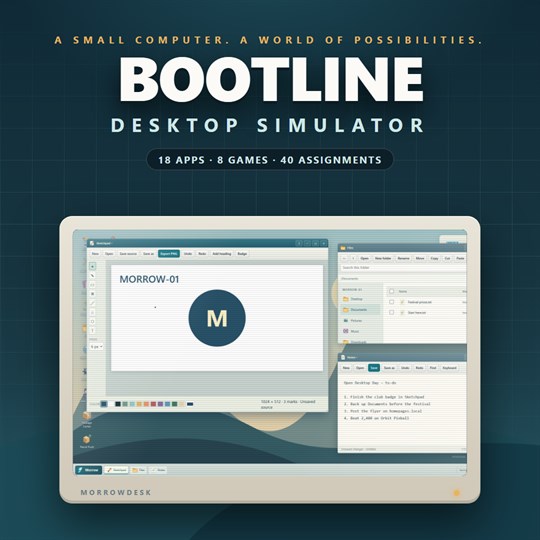540x540 pixels.
Task: Click Copy in Files toolbar
Action: pos(435,258)
